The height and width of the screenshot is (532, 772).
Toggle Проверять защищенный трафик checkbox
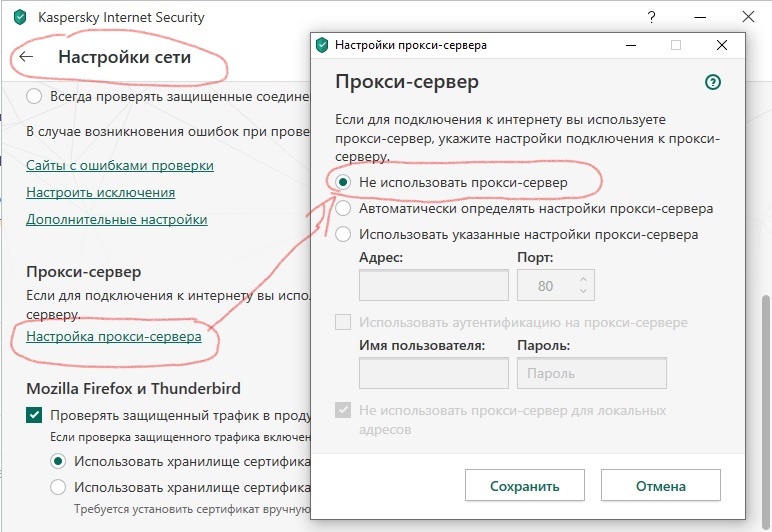click(34, 415)
